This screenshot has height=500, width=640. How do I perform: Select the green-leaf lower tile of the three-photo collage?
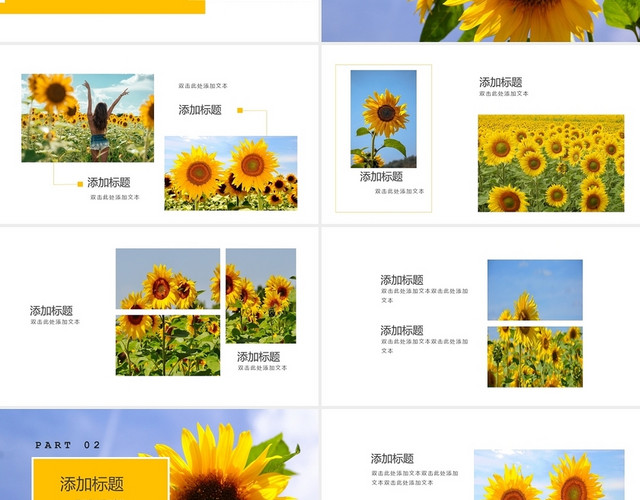coord(168,345)
